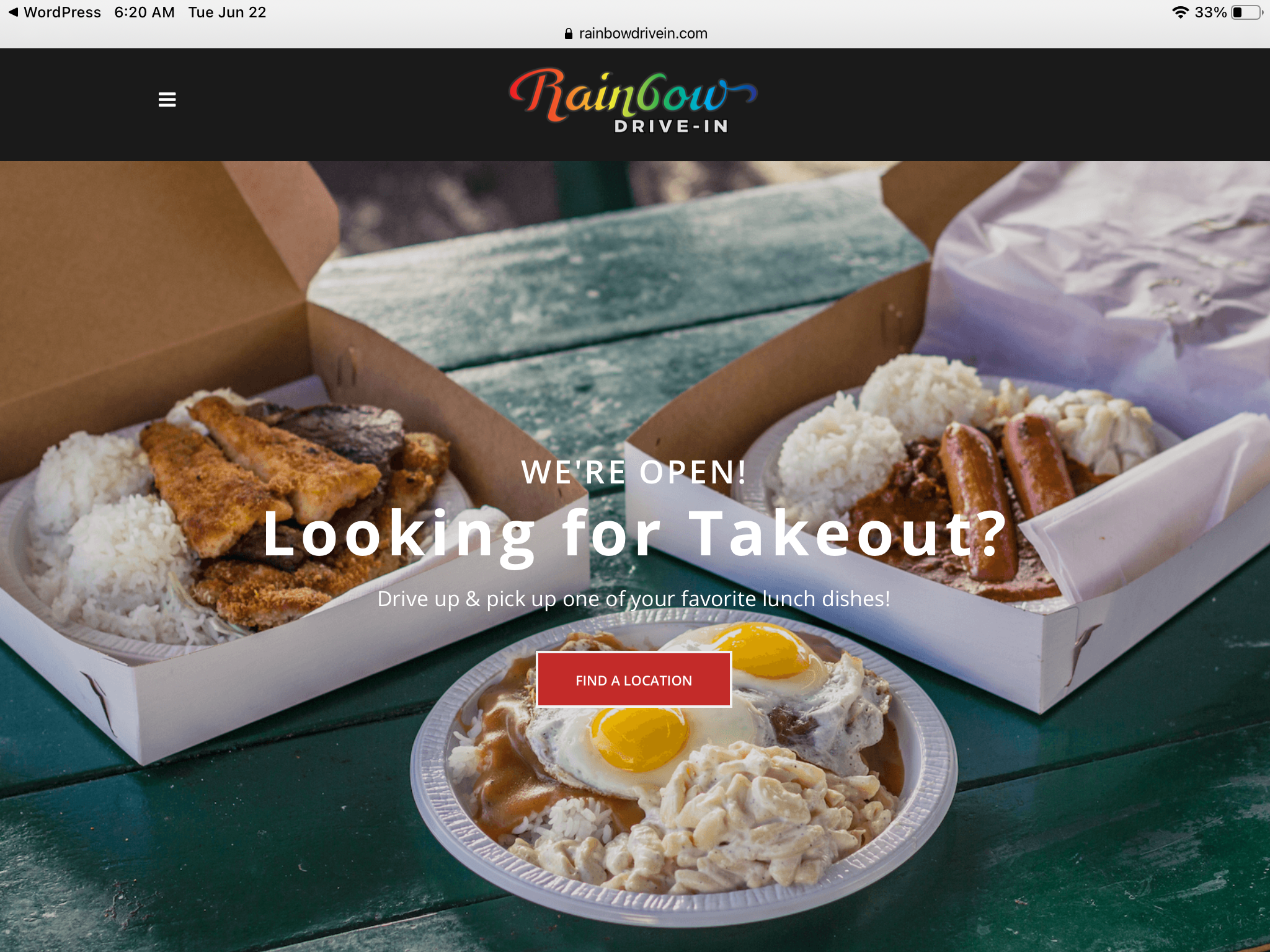Tap the Wi-Fi status icon
Screen dimensions: 1270x952
coord(1180,12)
